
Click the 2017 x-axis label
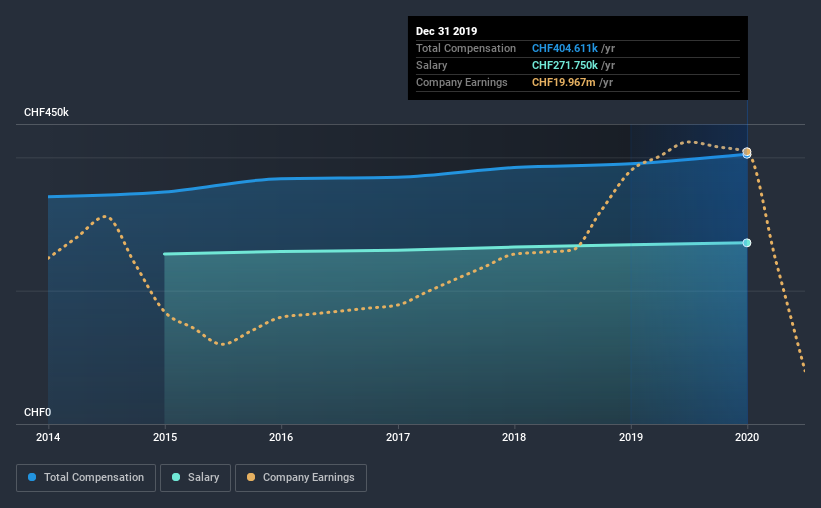coord(398,437)
